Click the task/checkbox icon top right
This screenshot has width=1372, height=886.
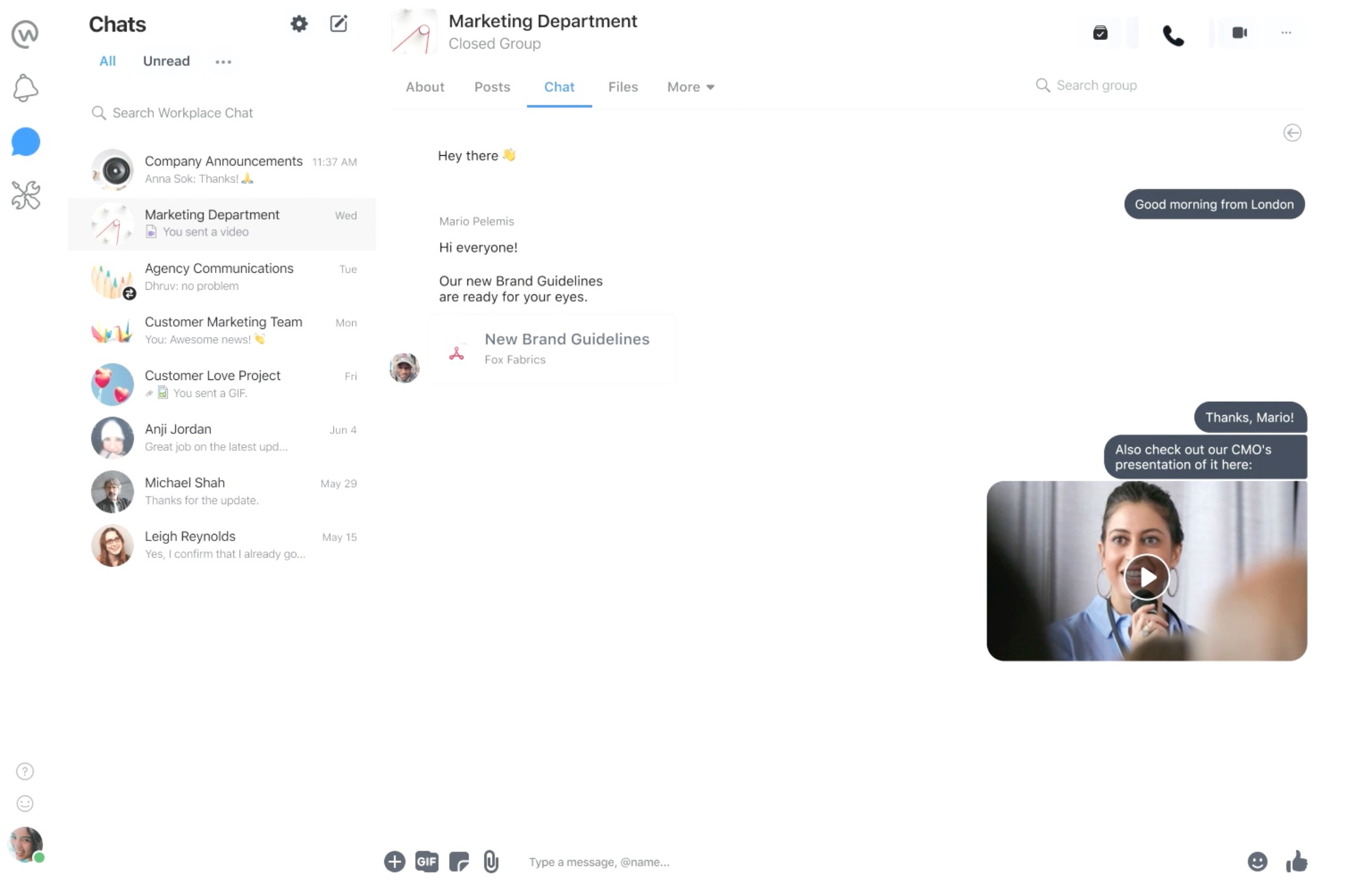(x=1100, y=33)
